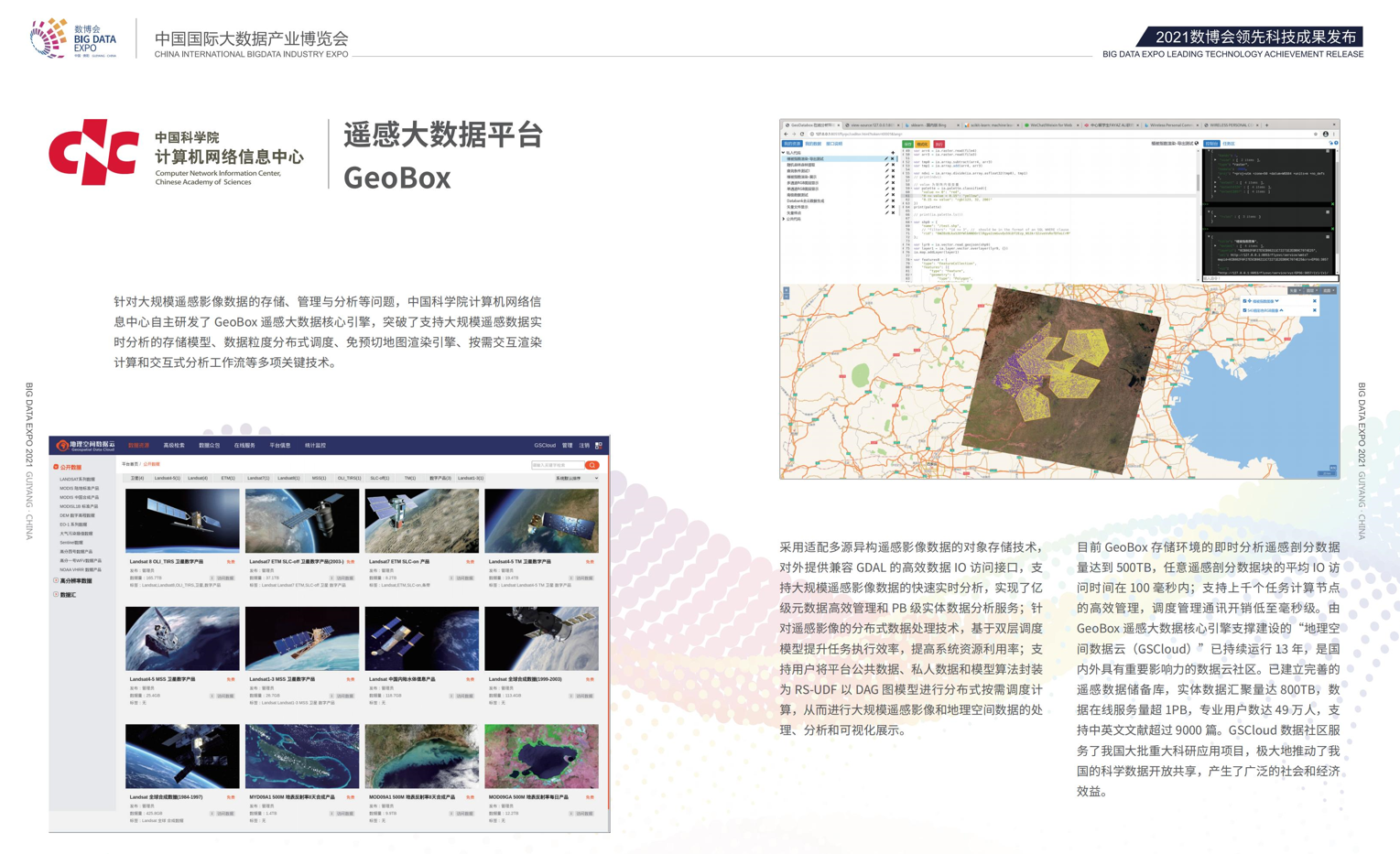Edit the 矢量文件显示 script with pencil icon

pos(886,207)
